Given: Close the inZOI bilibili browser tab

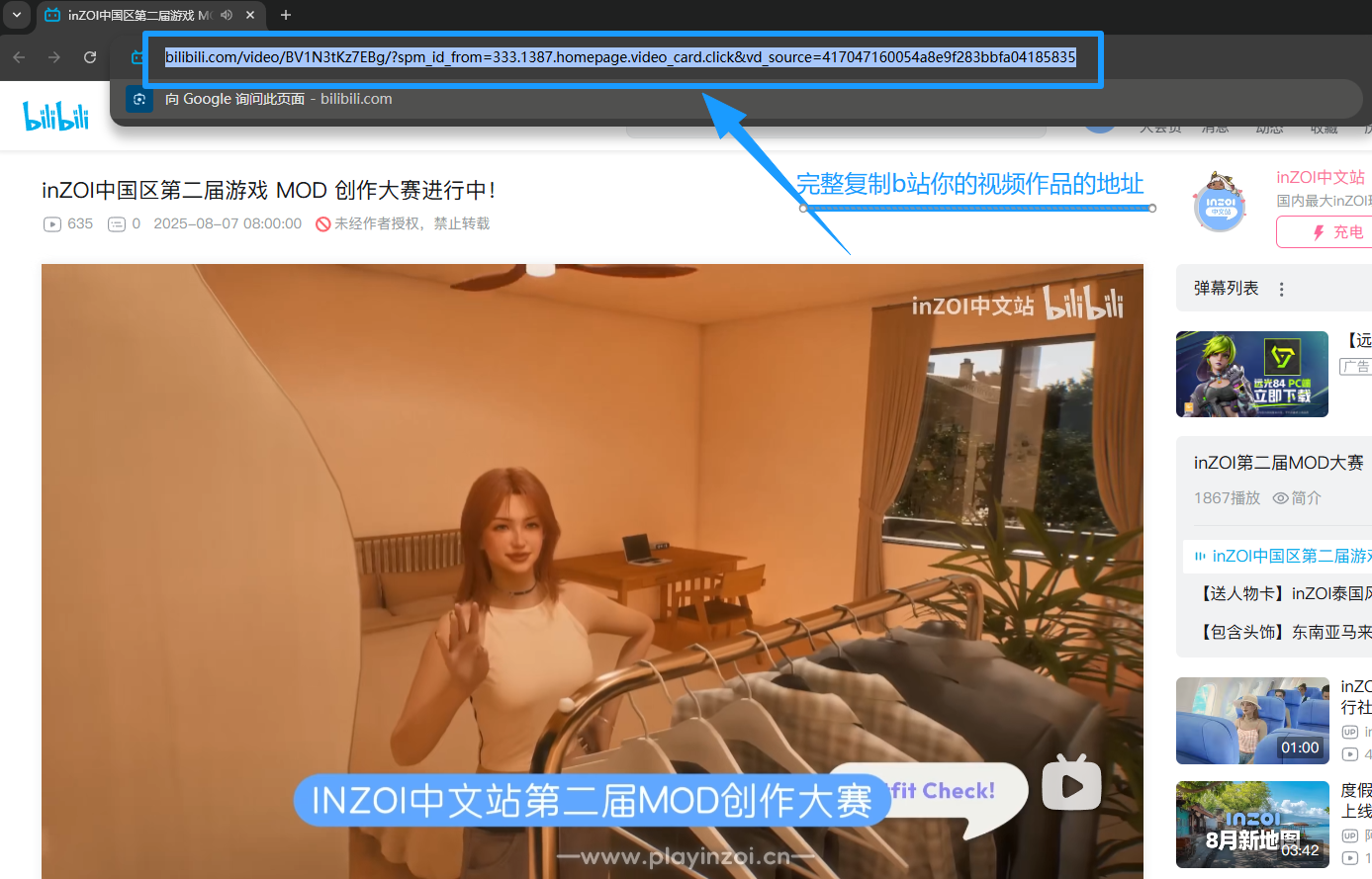Looking at the screenshot, I should point(250,15).
